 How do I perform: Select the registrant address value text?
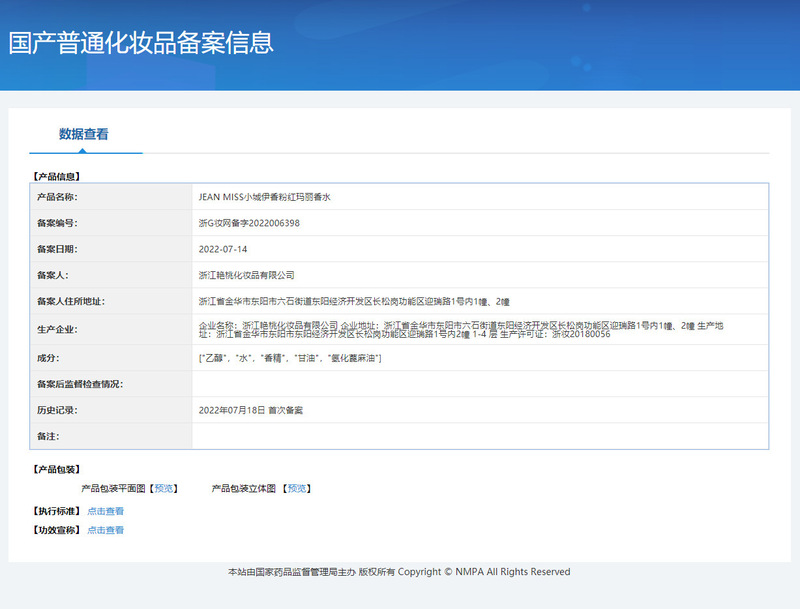[354, 301]
